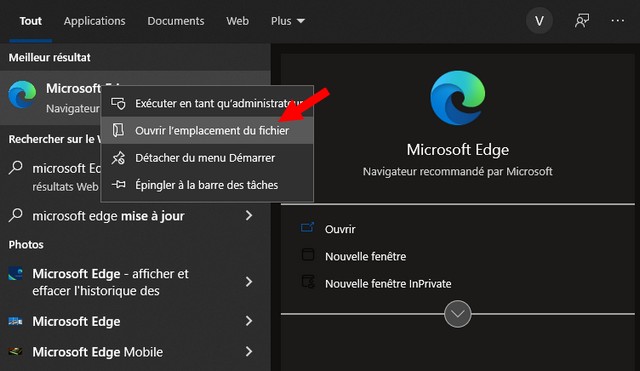The height and width of the screenshot is (371, 640).
Task: Click the Edge icon in best result
Action: point(22,94)
